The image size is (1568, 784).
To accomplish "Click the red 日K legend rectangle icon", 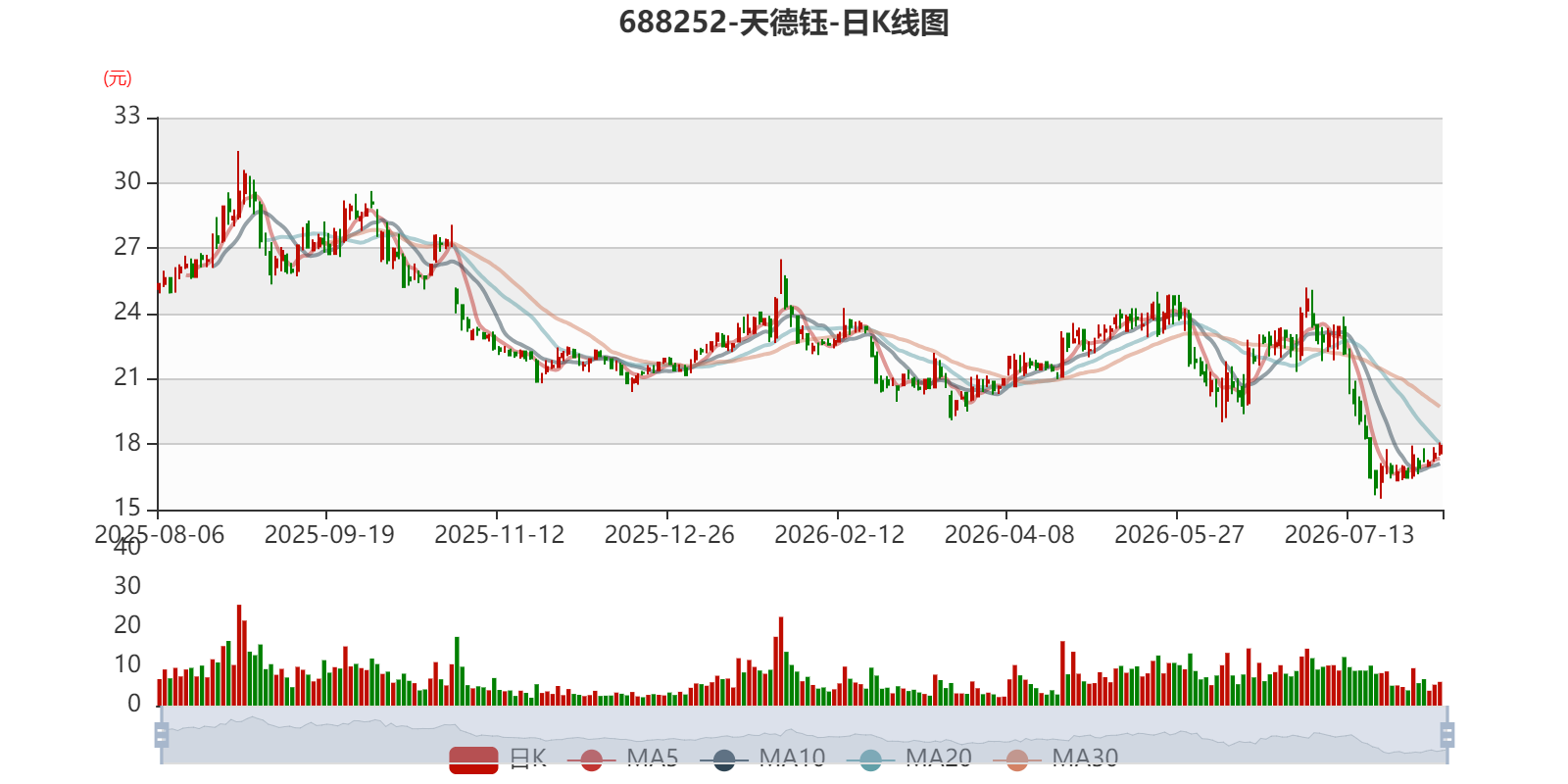I will 474,759.
